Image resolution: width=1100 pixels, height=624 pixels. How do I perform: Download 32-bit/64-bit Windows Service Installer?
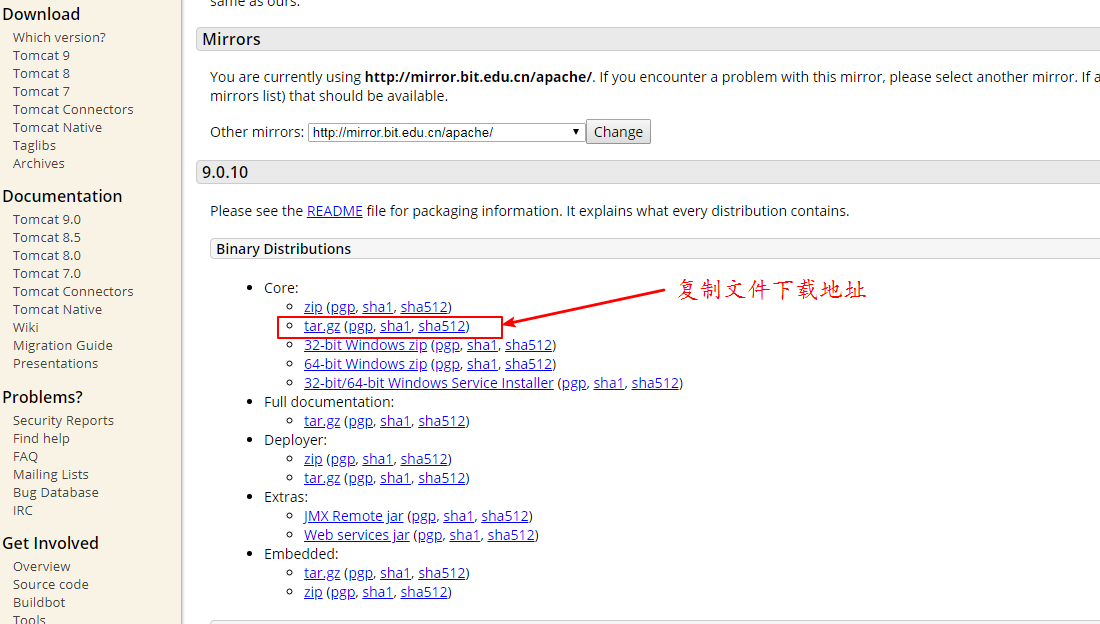pos(429,383)
